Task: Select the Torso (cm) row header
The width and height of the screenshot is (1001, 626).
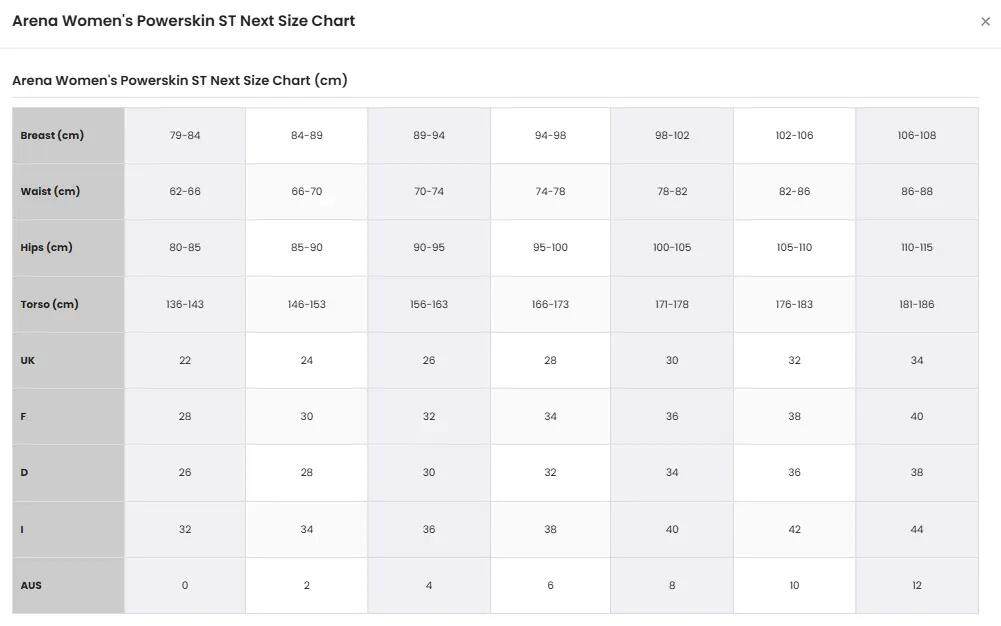Action: click(x=68, y=304)
